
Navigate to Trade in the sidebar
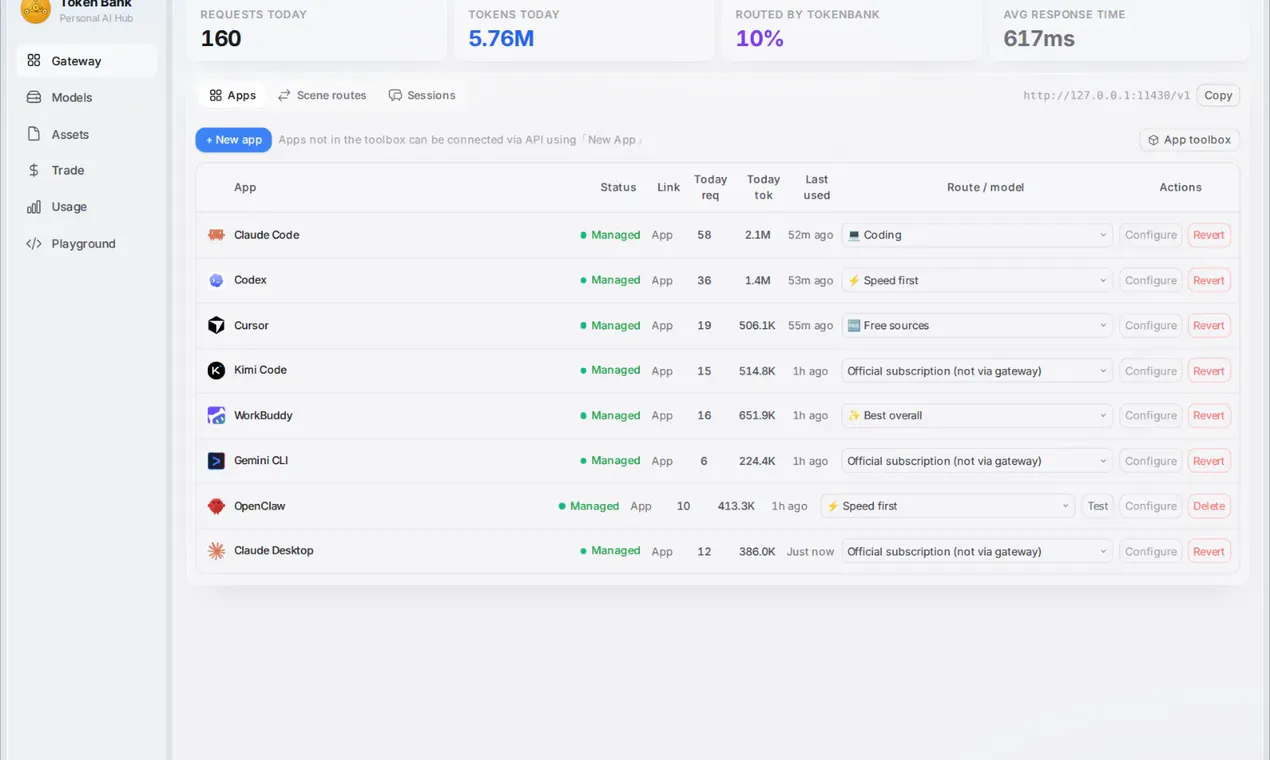click(87, 170)
